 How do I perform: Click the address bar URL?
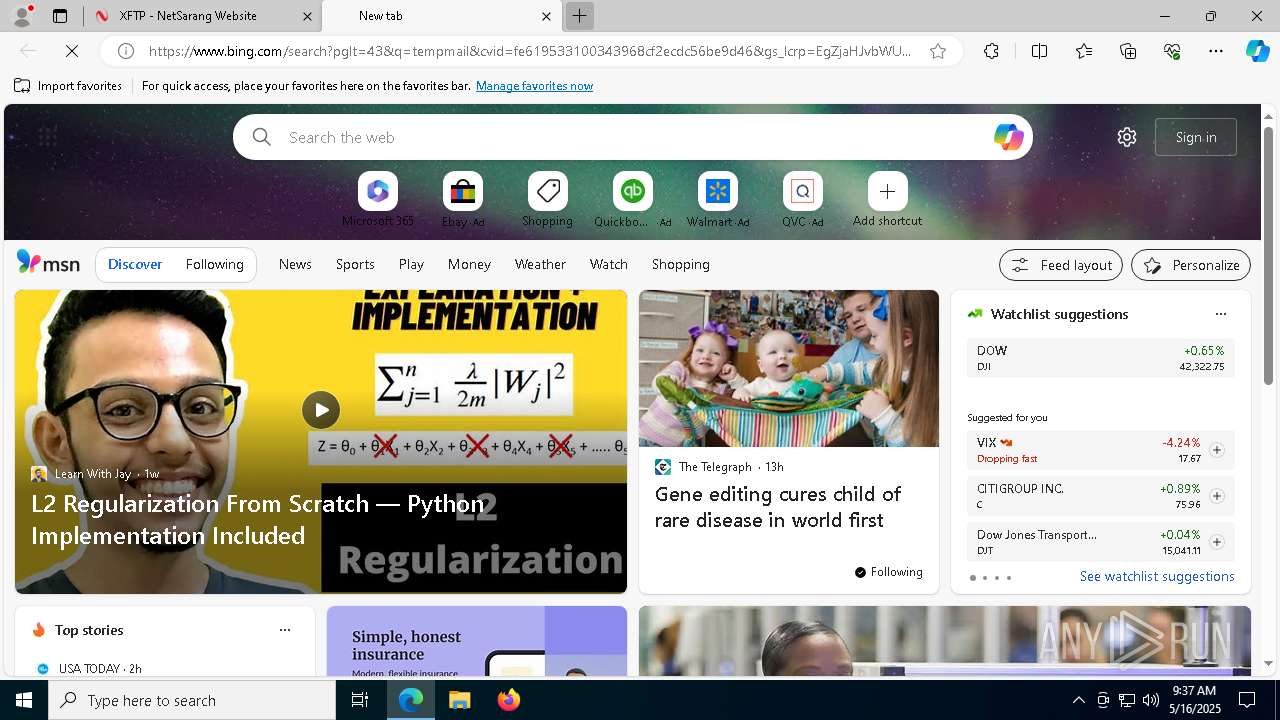tap(530, 51)
